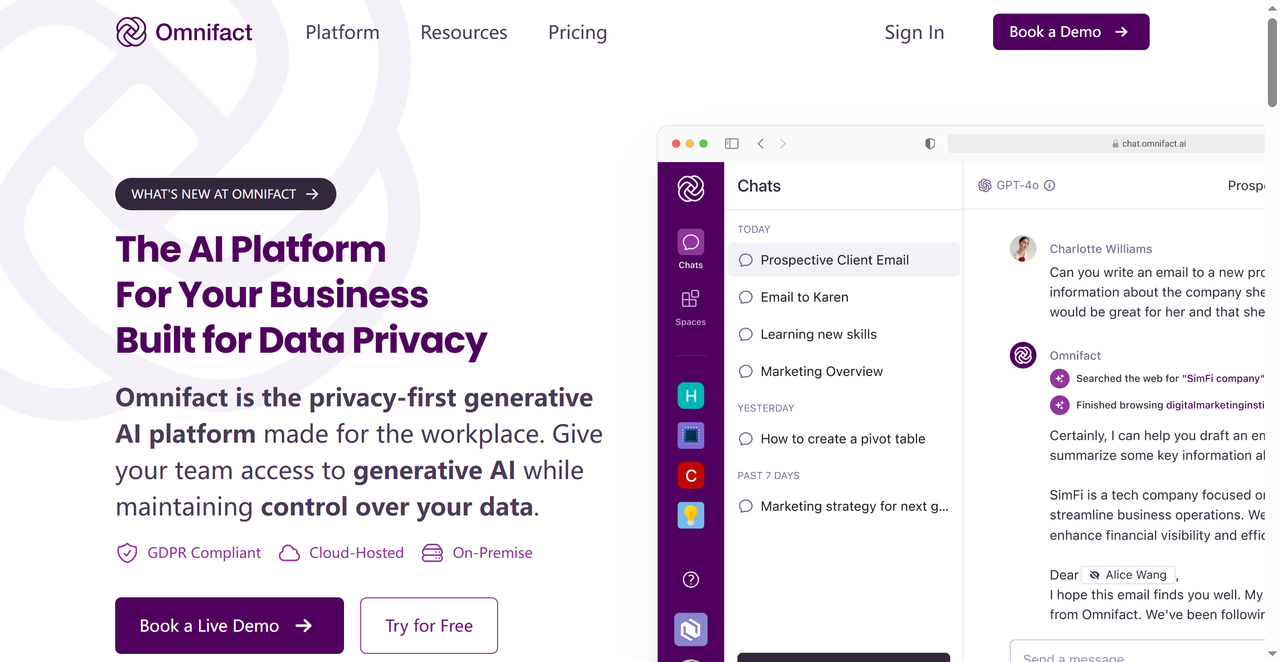
Task: Expand the Platform navigation menu
Action: (342, 32)
